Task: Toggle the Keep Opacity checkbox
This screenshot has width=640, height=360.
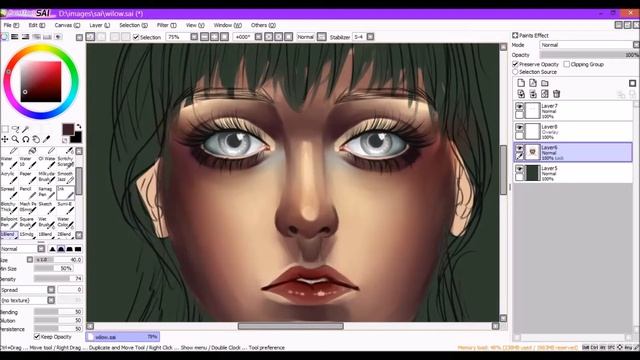Action: pos(37,337)
